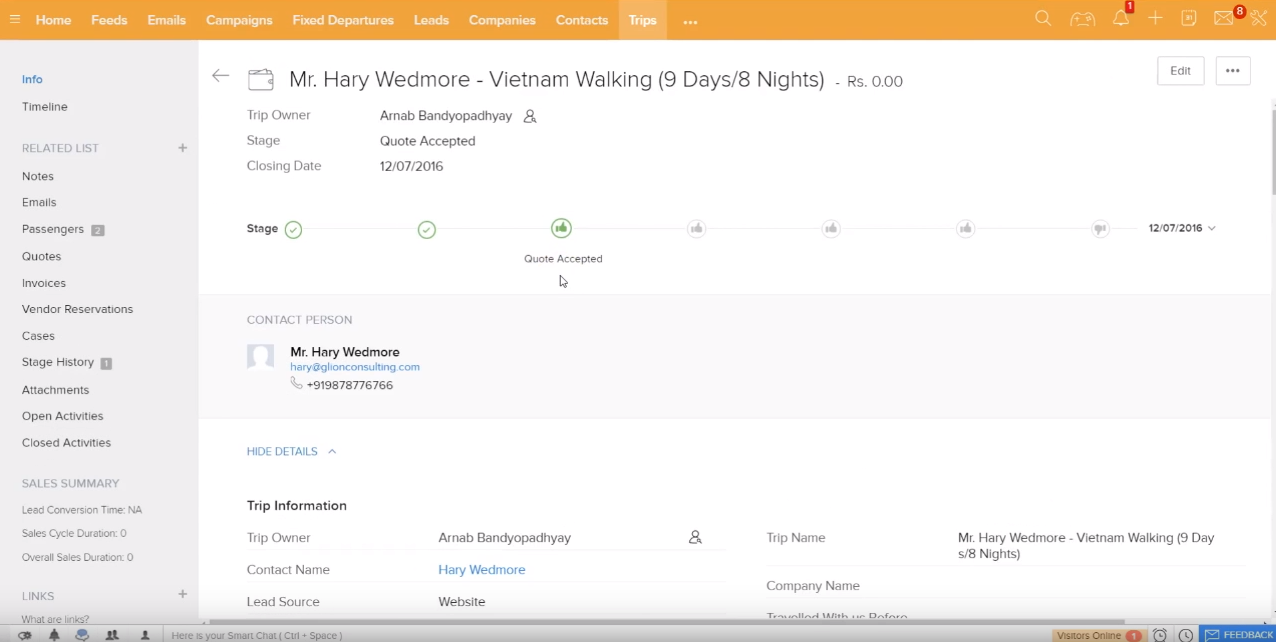This screenshot has width=1276, height=642.
Task: Open the hary@glionconsulting.com email link
Action: point(355,367)
